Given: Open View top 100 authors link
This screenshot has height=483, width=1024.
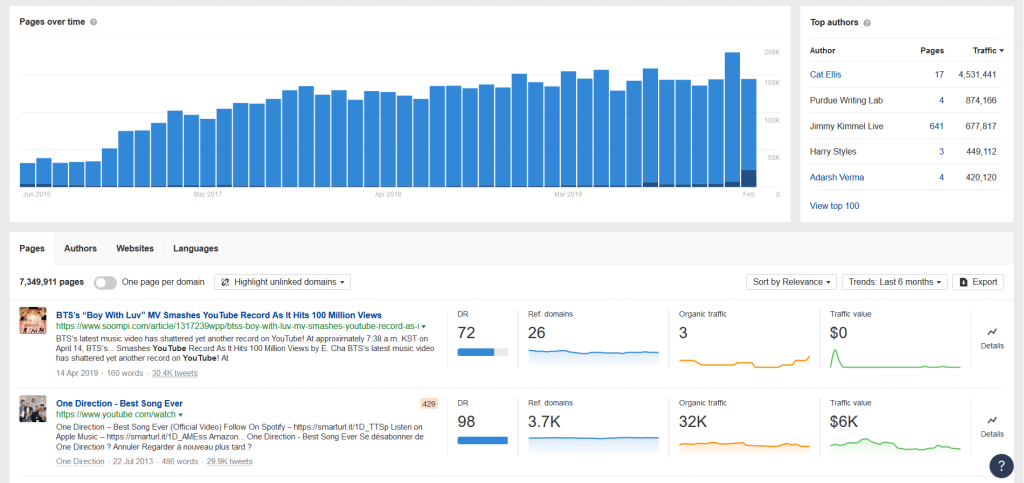Looking at the screenshot, I should 835,206.
